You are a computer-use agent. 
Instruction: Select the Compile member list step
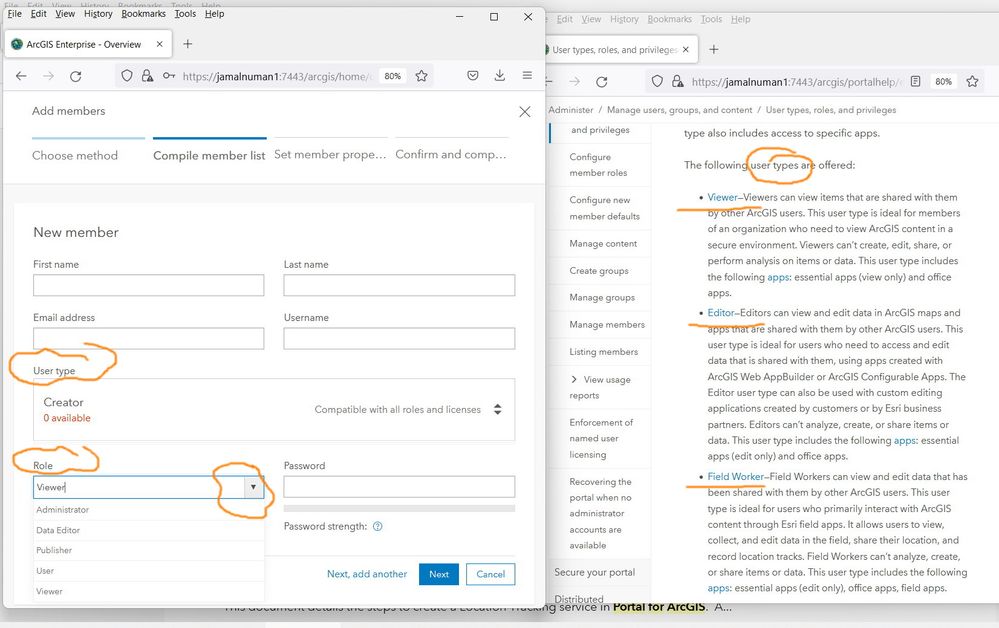(x=209, y=155)
